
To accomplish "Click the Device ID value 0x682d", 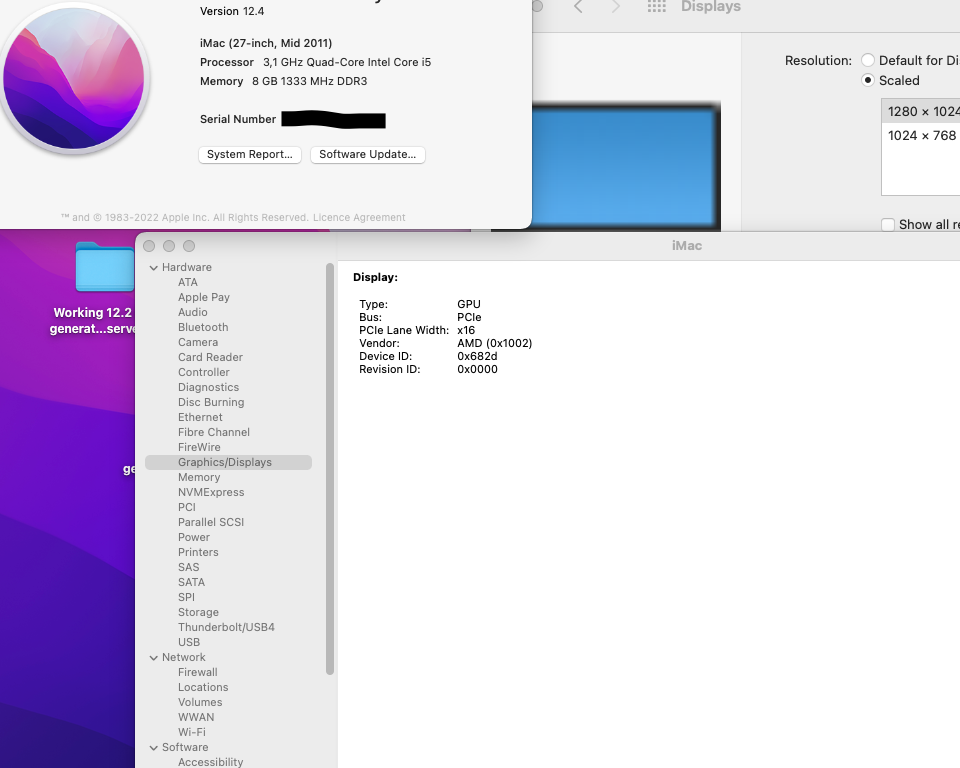I will click(x=478, y=356).
